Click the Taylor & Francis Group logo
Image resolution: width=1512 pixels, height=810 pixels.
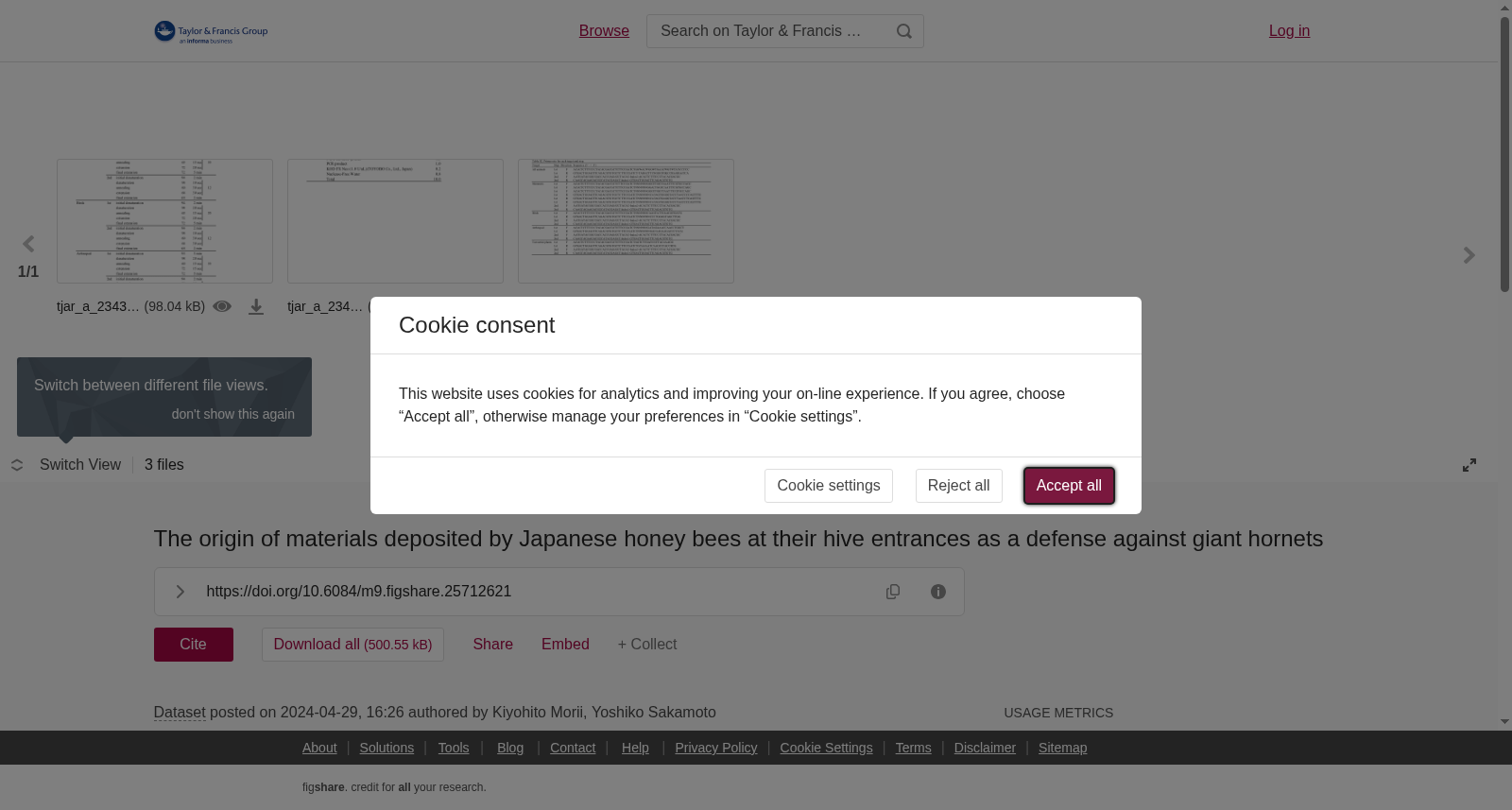click(x=211, y=32)
